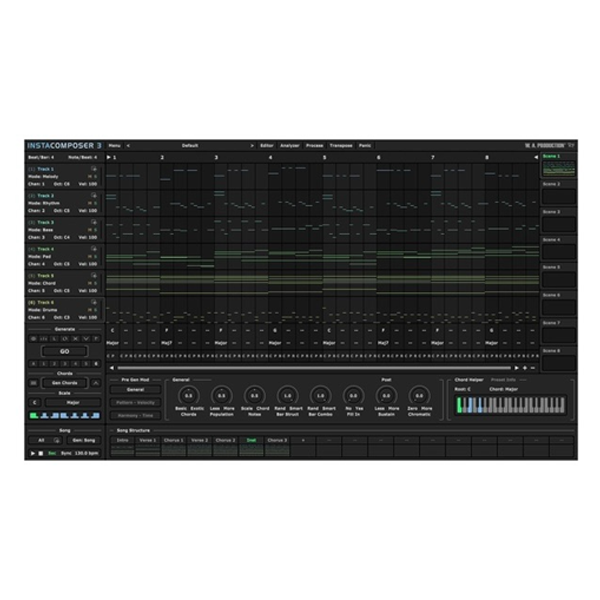Click the Panic button icon

(365, 146)
